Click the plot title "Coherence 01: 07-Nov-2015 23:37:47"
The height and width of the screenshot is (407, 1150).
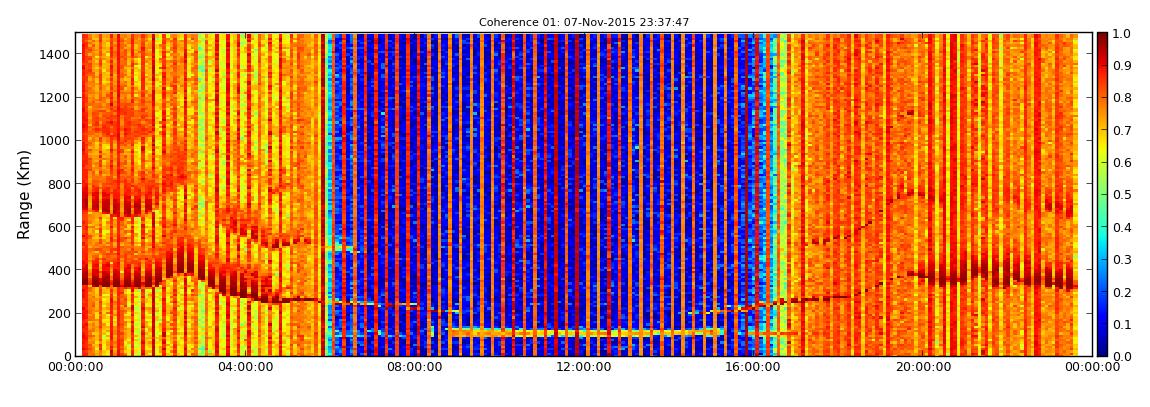click(x=584, y=23)
